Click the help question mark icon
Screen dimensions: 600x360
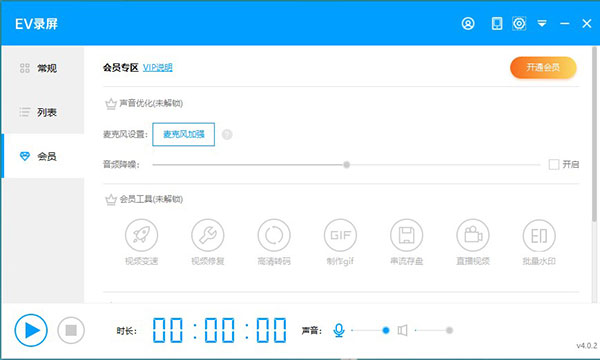227,135
